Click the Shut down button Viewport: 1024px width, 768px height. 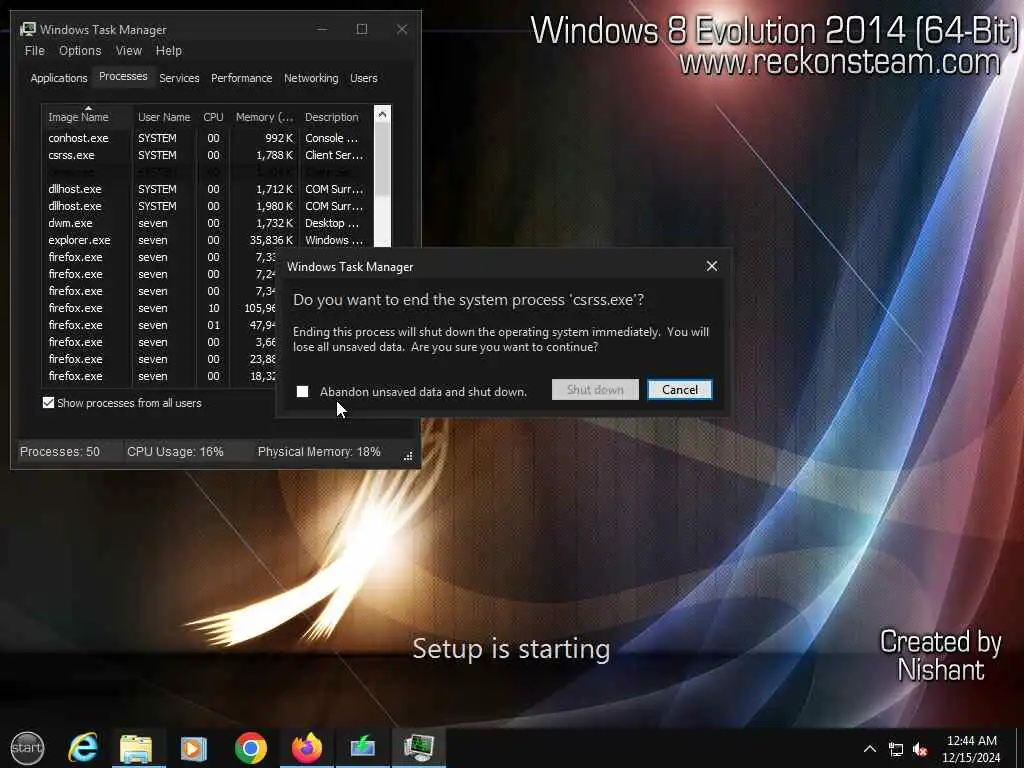[595, 389]
